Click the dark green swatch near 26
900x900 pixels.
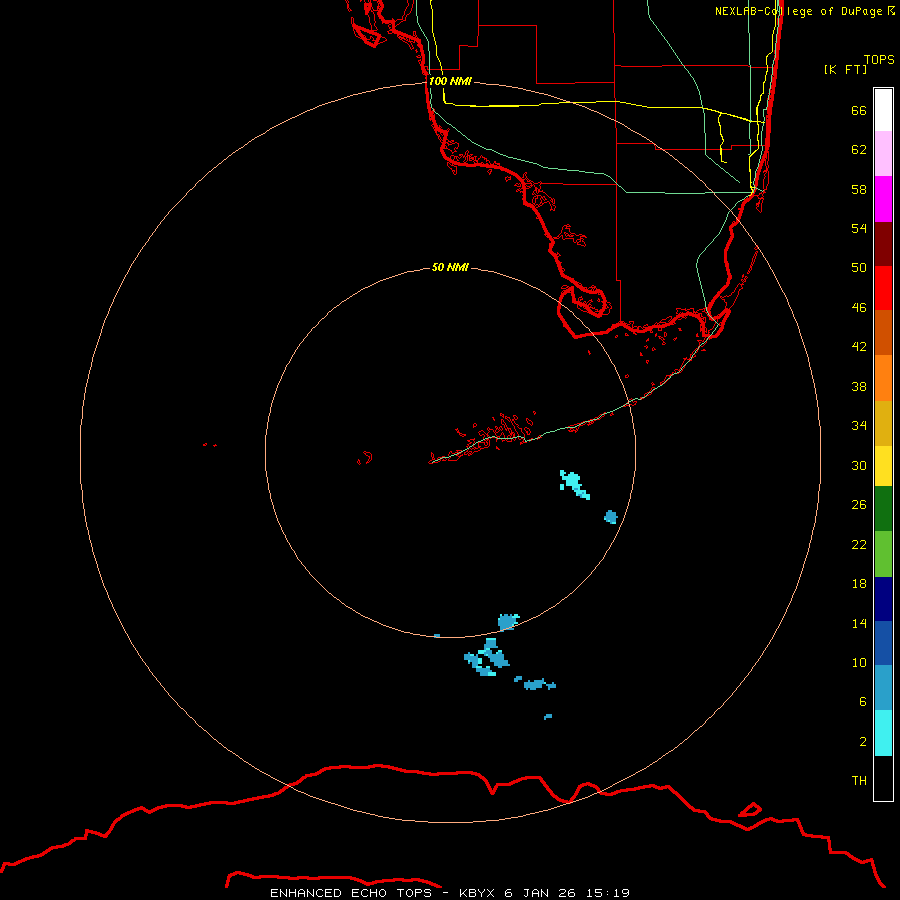click(x=883, y=509)
